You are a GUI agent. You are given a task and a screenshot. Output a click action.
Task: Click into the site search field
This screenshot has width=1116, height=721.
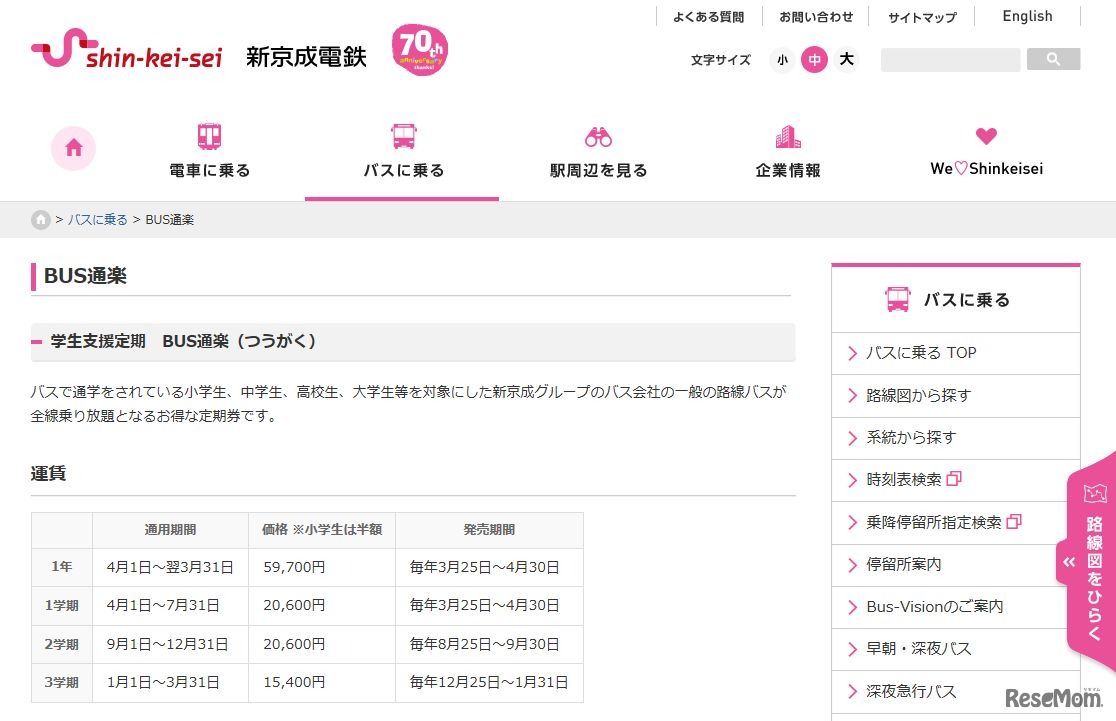point(950,60)
